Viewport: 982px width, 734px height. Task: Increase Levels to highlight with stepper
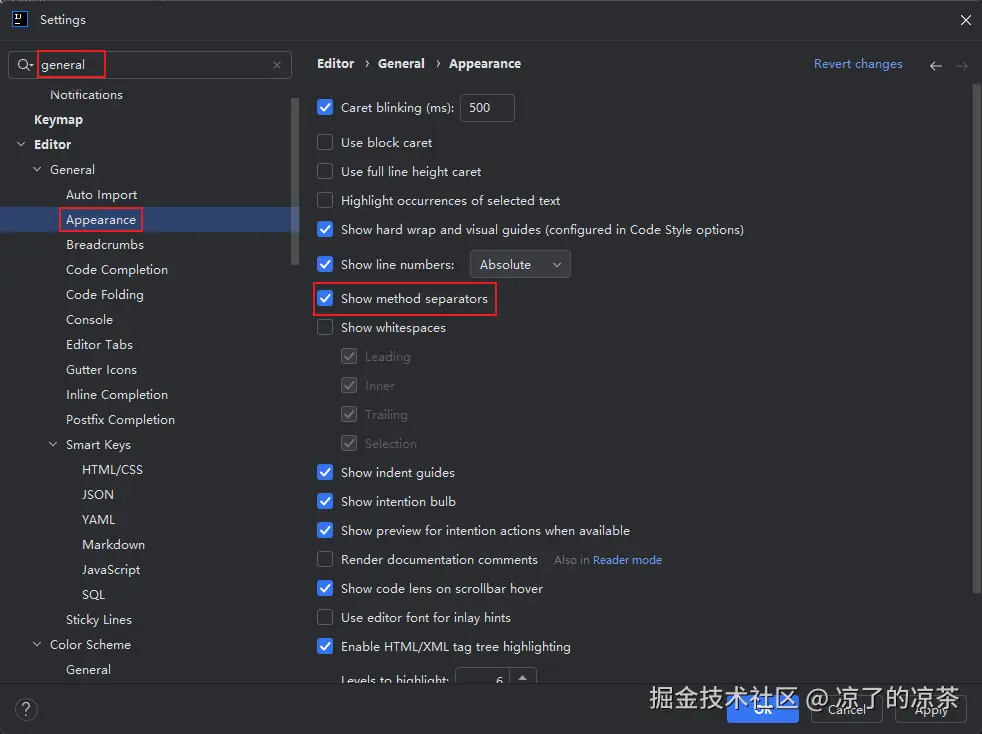pyautogui.click(x=523, y=676)
